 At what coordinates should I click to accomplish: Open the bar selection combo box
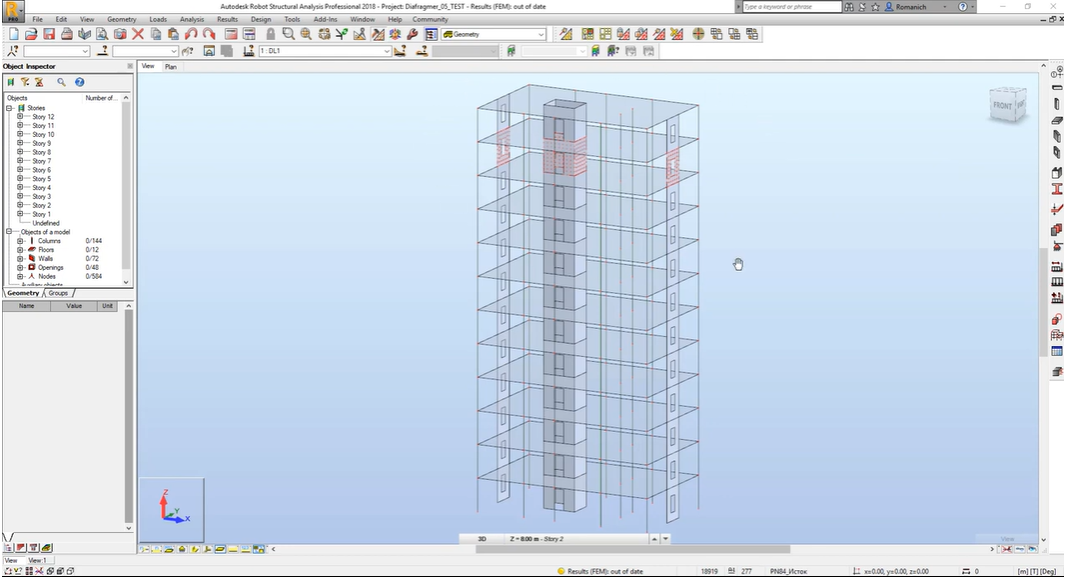(x=174, y=51)
